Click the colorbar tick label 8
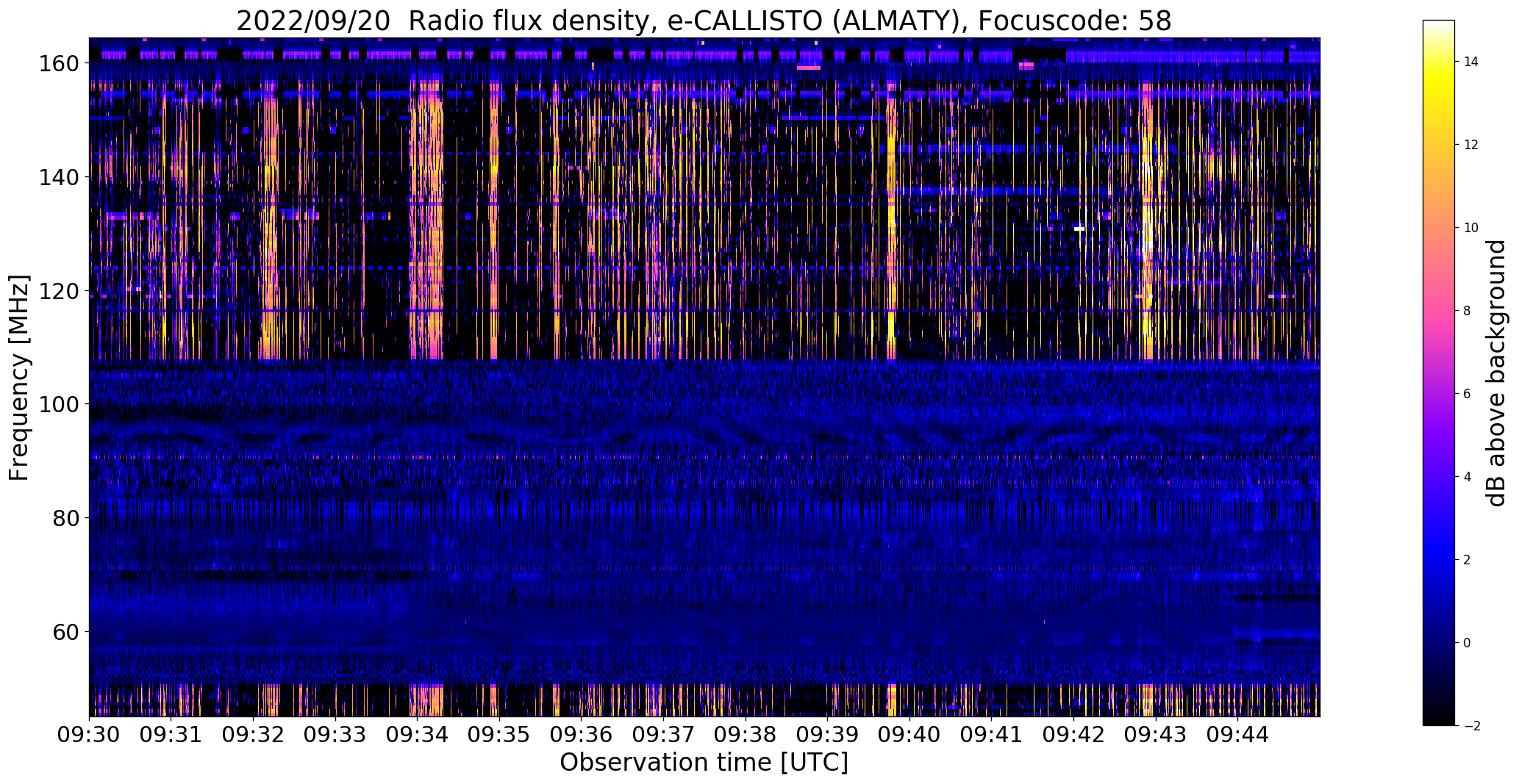This screenshot has width=1519, height=784. point(1467,311)
